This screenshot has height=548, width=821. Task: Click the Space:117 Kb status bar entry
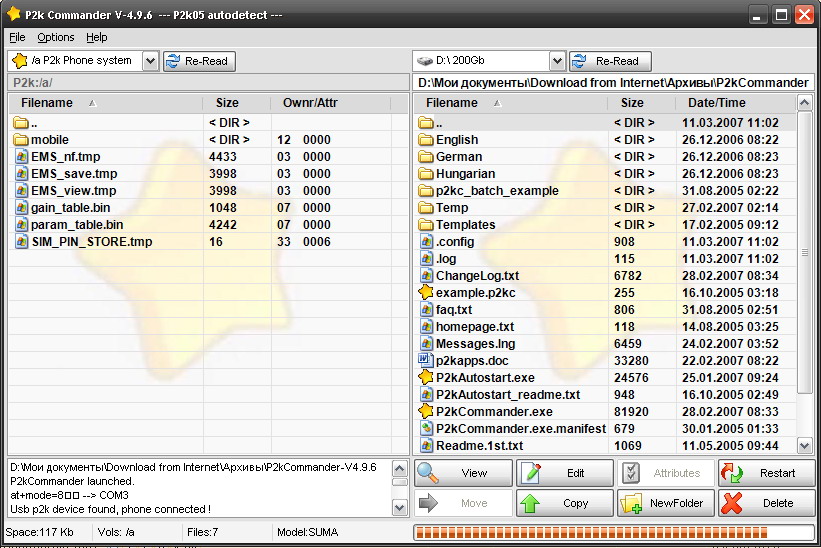(39, 533)
